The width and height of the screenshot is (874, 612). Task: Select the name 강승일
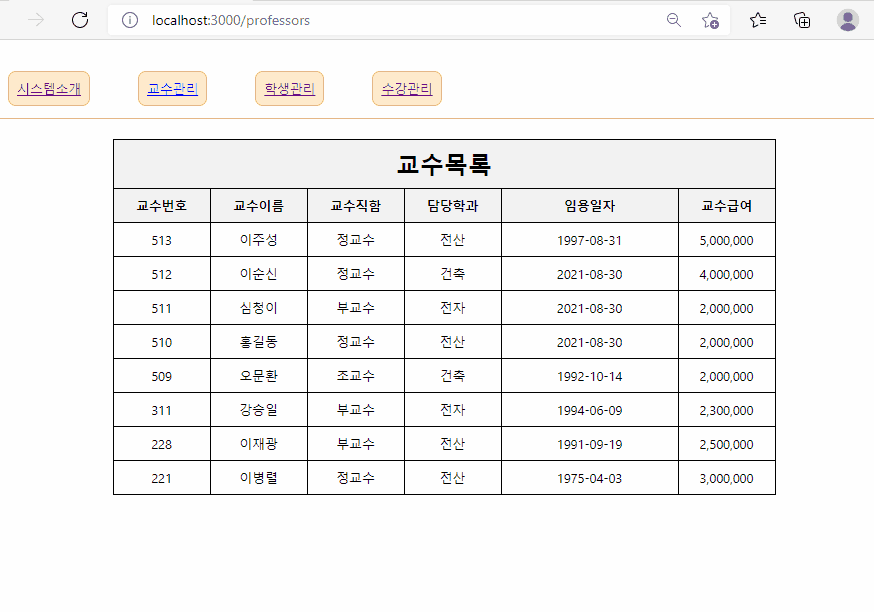(259, 410)
